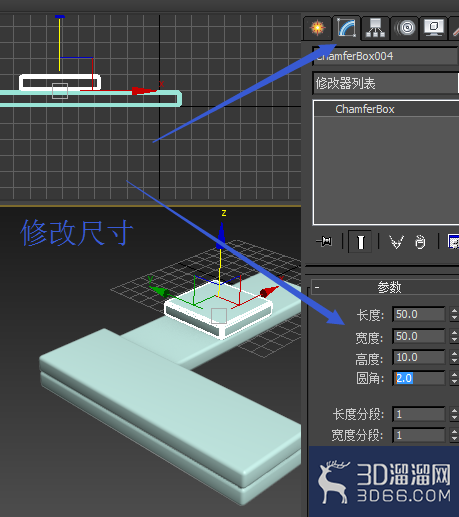Click the red X axis arrow in top viewport
This screenshot has width=459, height=517.
pyautogui.click(x=144, y=91)
